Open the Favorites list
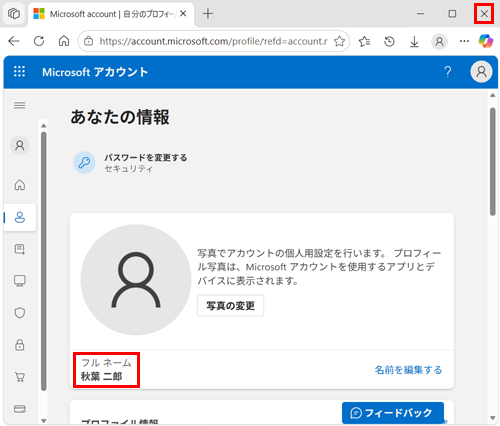The height and width of the screenshot is (426, 500). 364,42
